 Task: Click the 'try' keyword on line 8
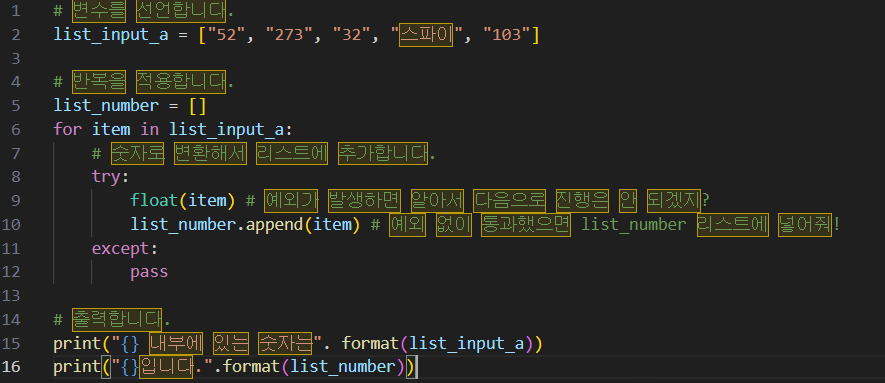[x=106, y=177]
